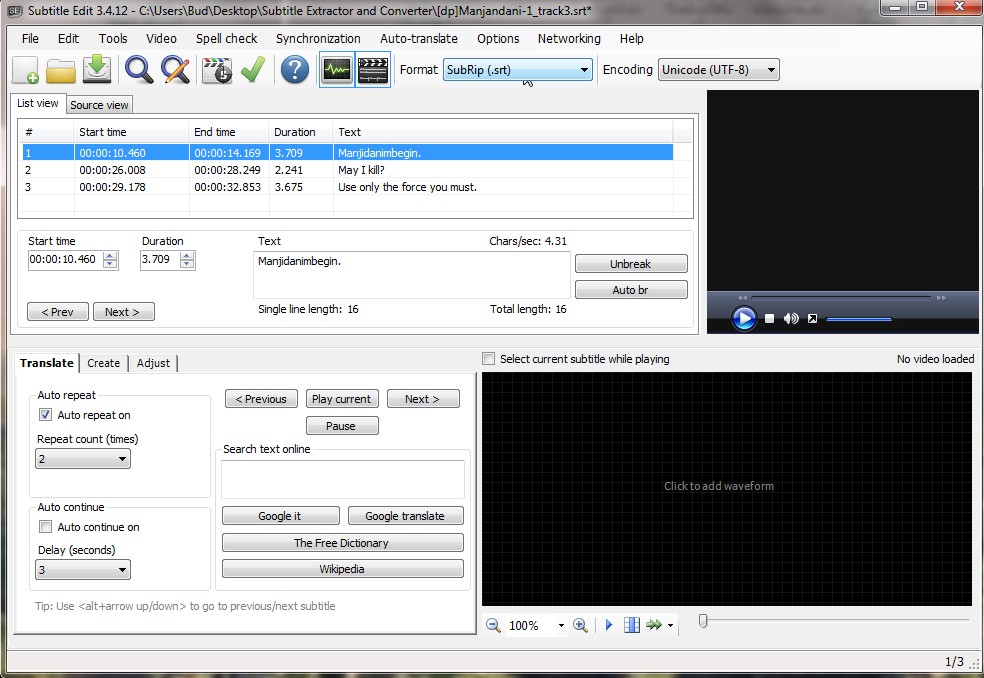Open Replace with magnifier-and-pencil icon

pyautogui.click(x=176, y=70)
